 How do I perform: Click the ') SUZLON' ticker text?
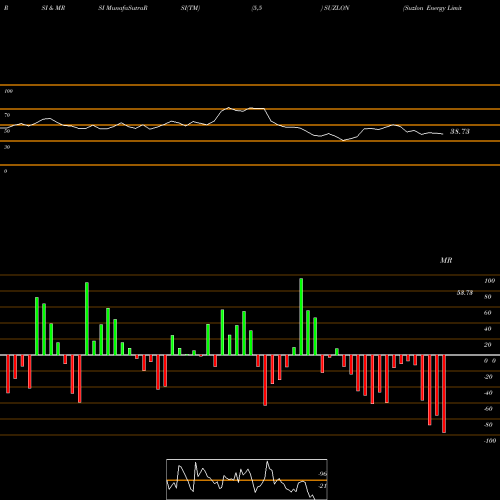click(x=335, y=8)
